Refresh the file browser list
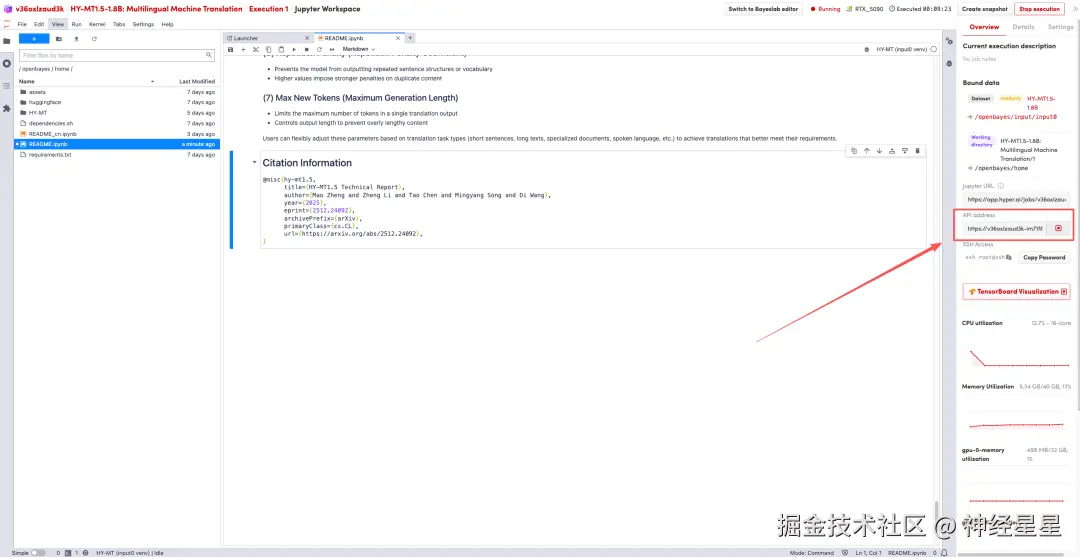 (x=94, y=39)
